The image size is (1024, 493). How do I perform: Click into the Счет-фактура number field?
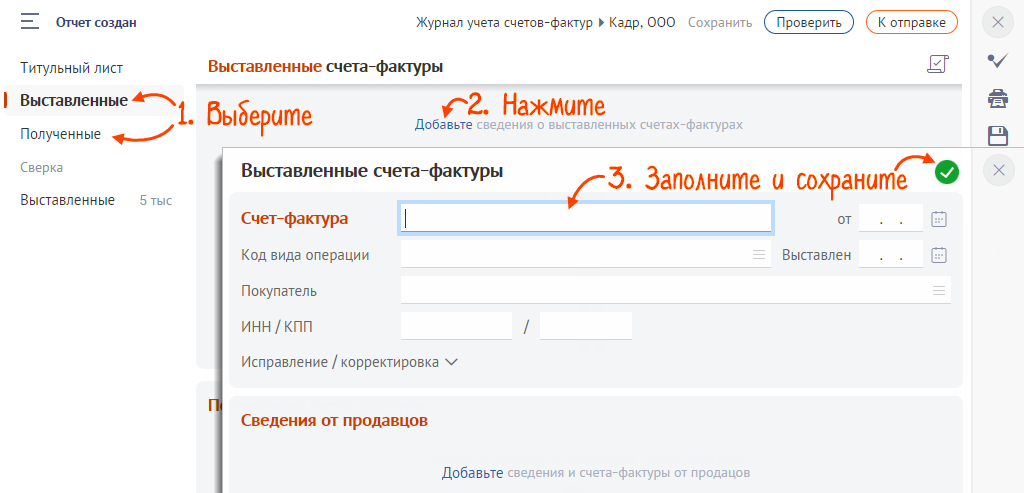tap(586, 218)
